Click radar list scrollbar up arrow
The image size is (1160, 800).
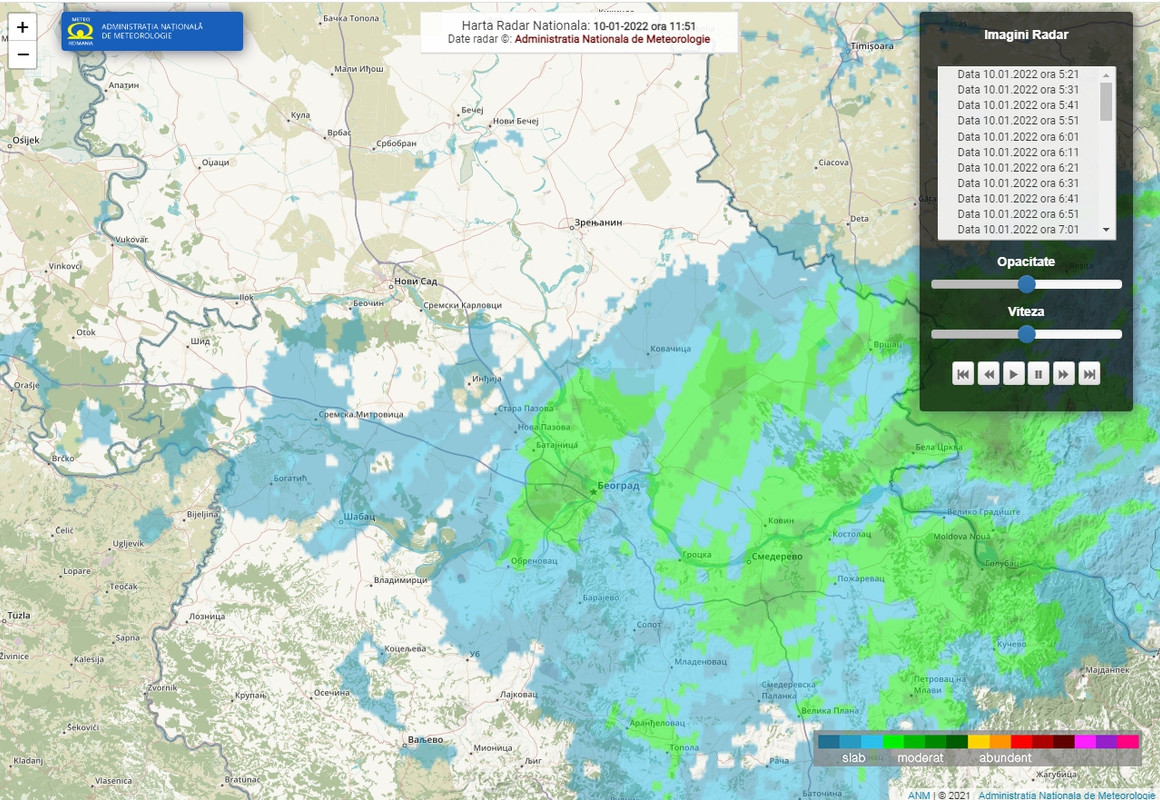(x=1106, y=75)
